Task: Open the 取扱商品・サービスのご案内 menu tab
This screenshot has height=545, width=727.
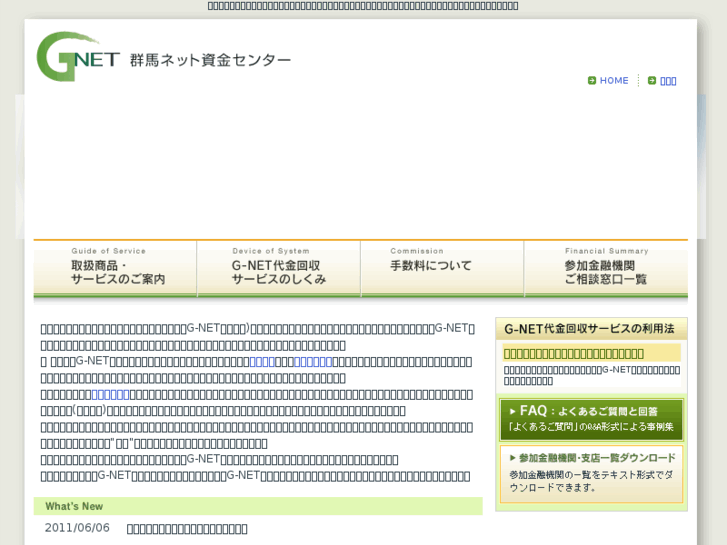Action: point(115,269)
